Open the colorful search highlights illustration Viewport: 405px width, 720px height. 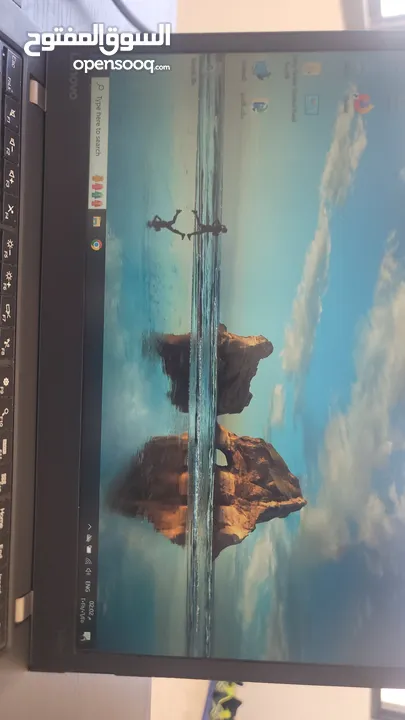pyautogui.click(x=96, y=191)
